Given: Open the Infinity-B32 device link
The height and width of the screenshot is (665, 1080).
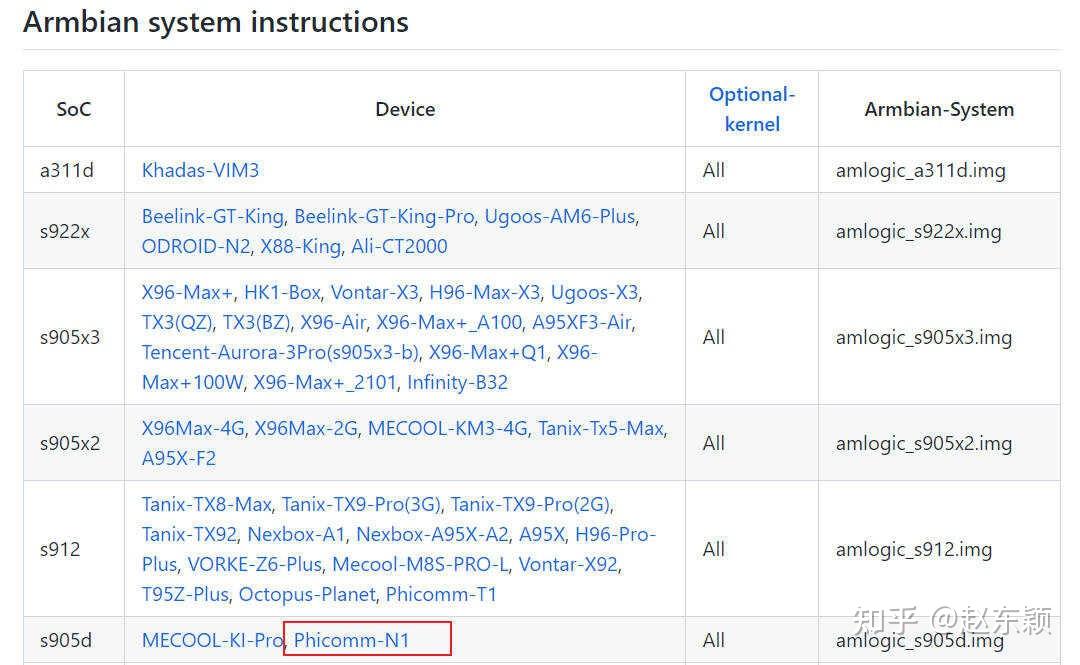Looking at the screenshot, I should (x=457, y=382).
